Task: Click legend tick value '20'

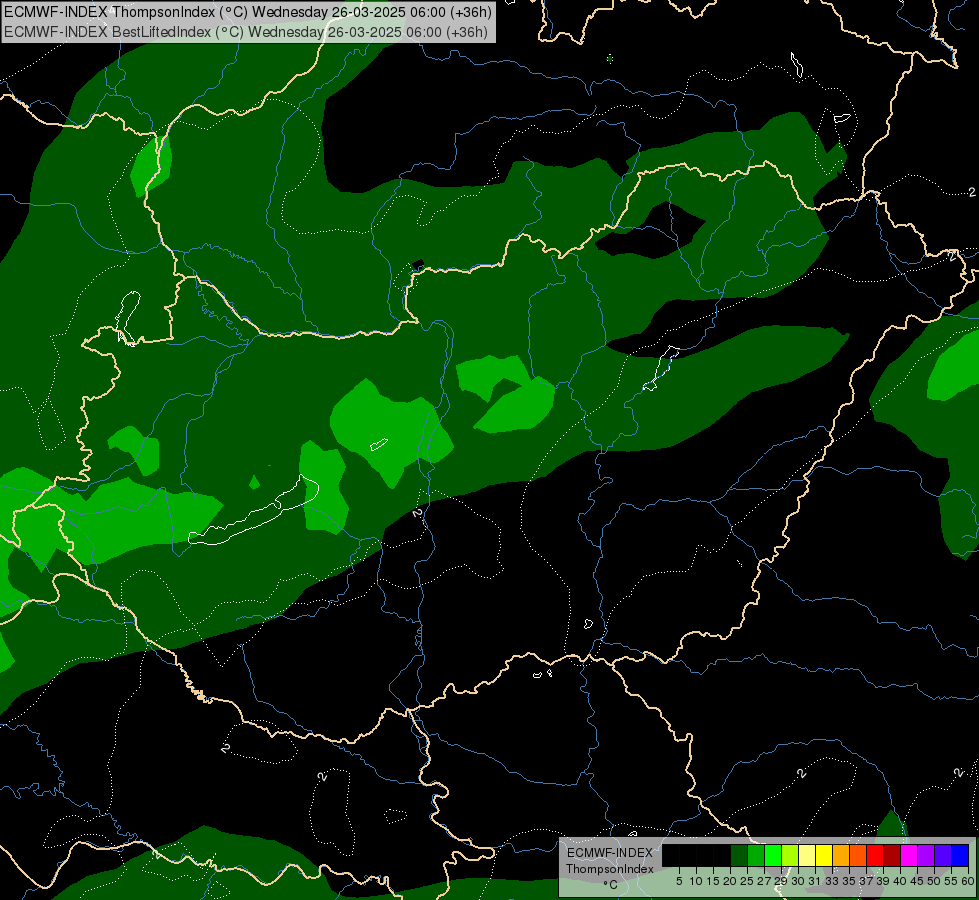Action: [x=730, y=881]
